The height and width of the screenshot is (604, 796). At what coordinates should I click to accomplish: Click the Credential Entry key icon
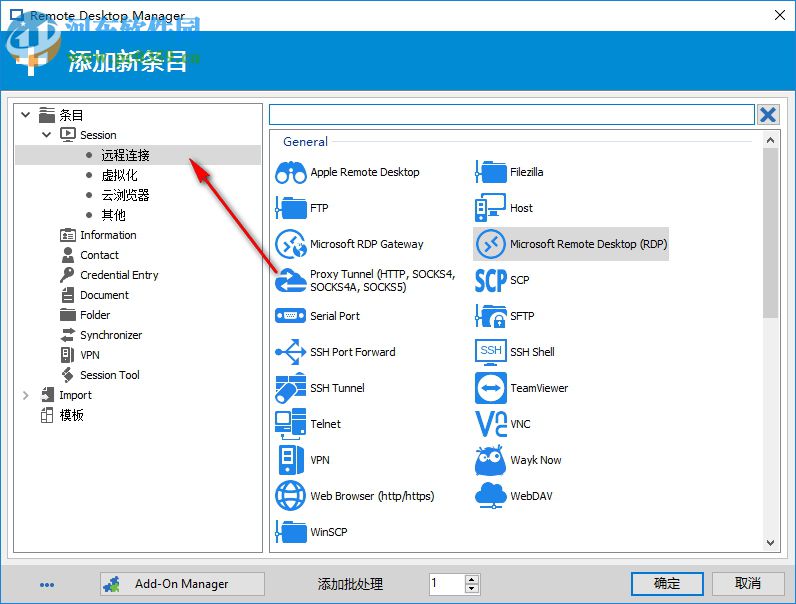tap(67, 275)
